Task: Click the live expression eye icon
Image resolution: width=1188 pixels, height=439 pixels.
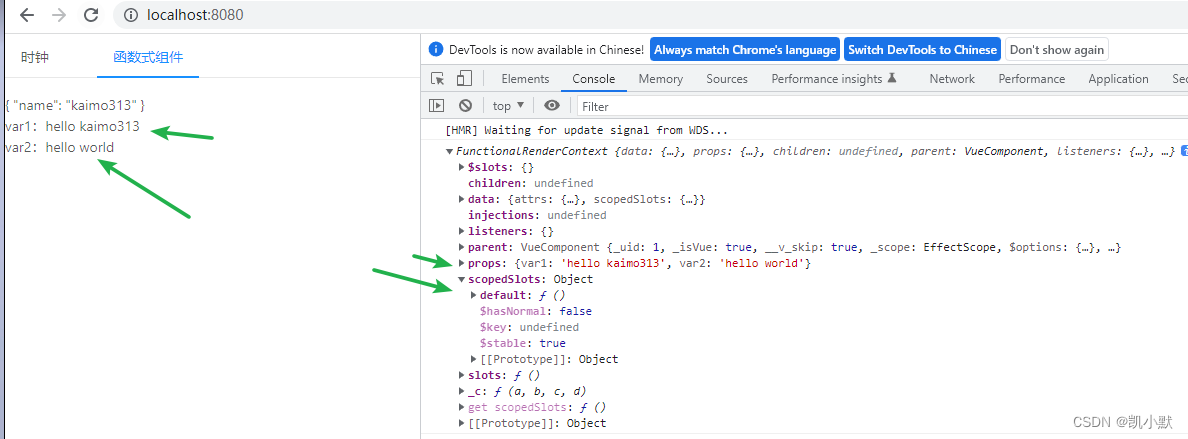Action: [x=552, y=105]
